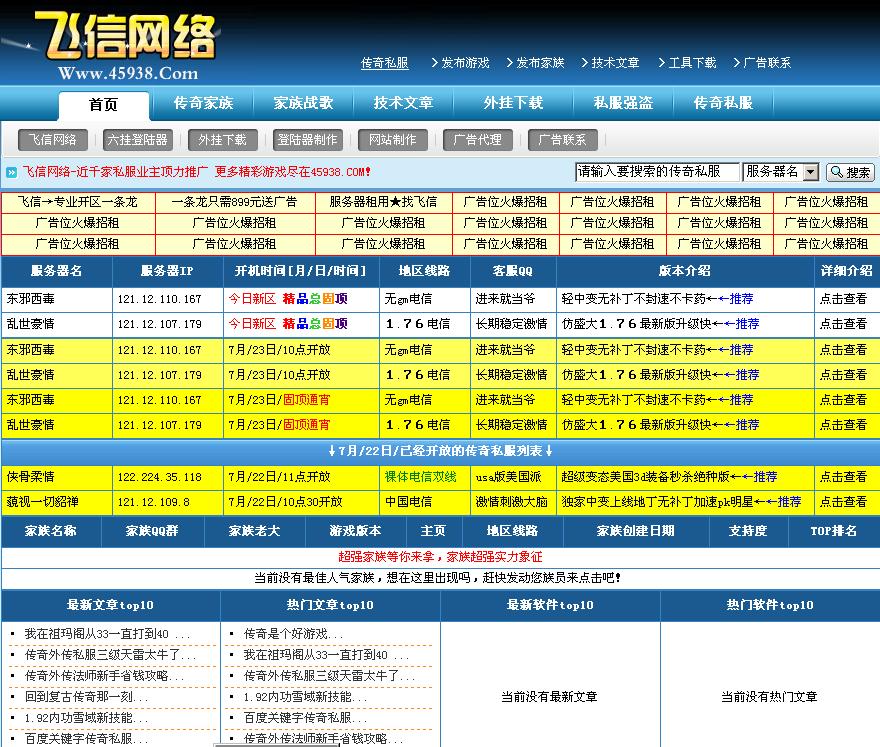Open 点击查看 for the 侠骨柔情 server
The width and height of the screenshot is (880, 747).
[x=845, y=475]
